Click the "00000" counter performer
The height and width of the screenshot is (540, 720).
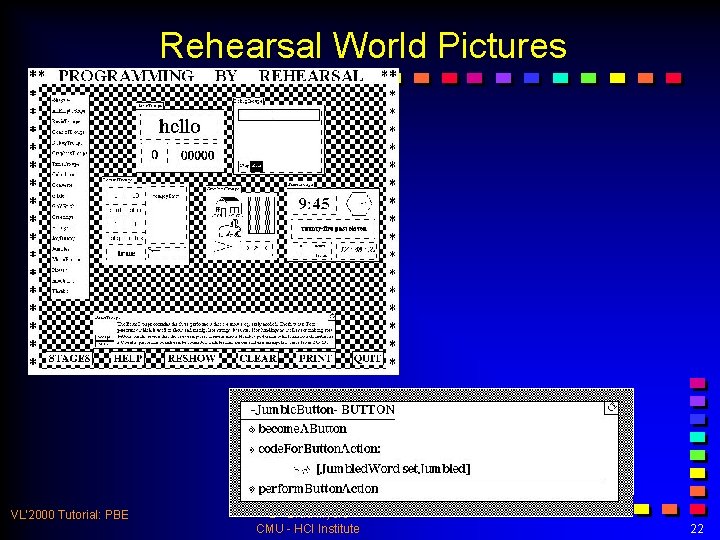pyautogui.click(x=197, y=155)
